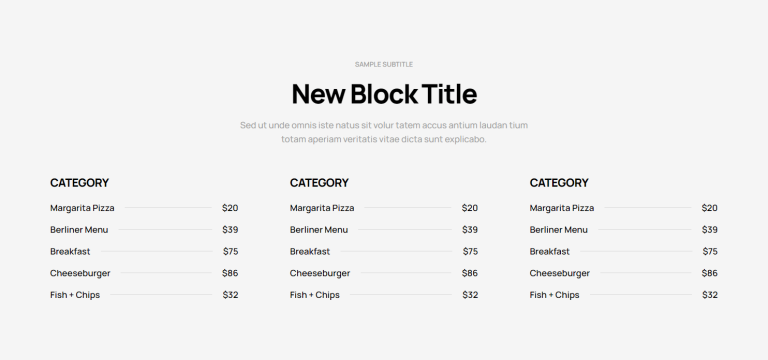Click Berliner Menu in middle column
Image resolution: width=768 pixels, height=360 pixels.
[x=319, y=230]
